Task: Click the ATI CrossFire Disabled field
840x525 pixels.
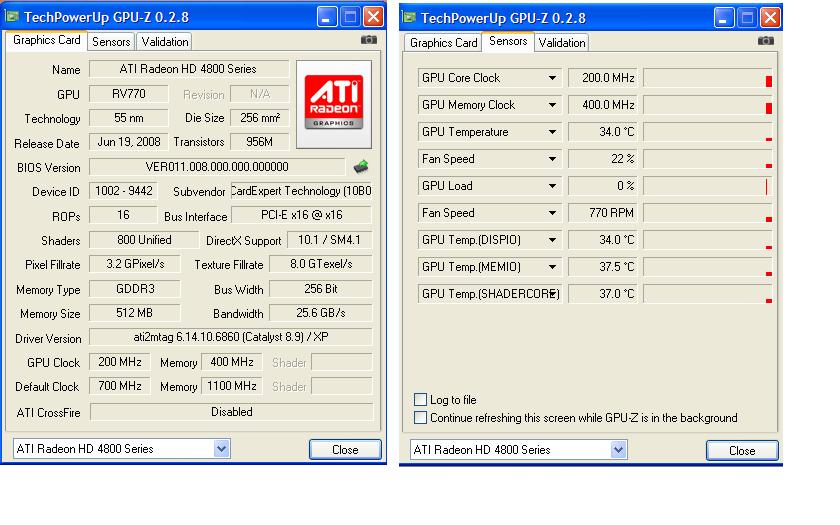Action: 231,411
